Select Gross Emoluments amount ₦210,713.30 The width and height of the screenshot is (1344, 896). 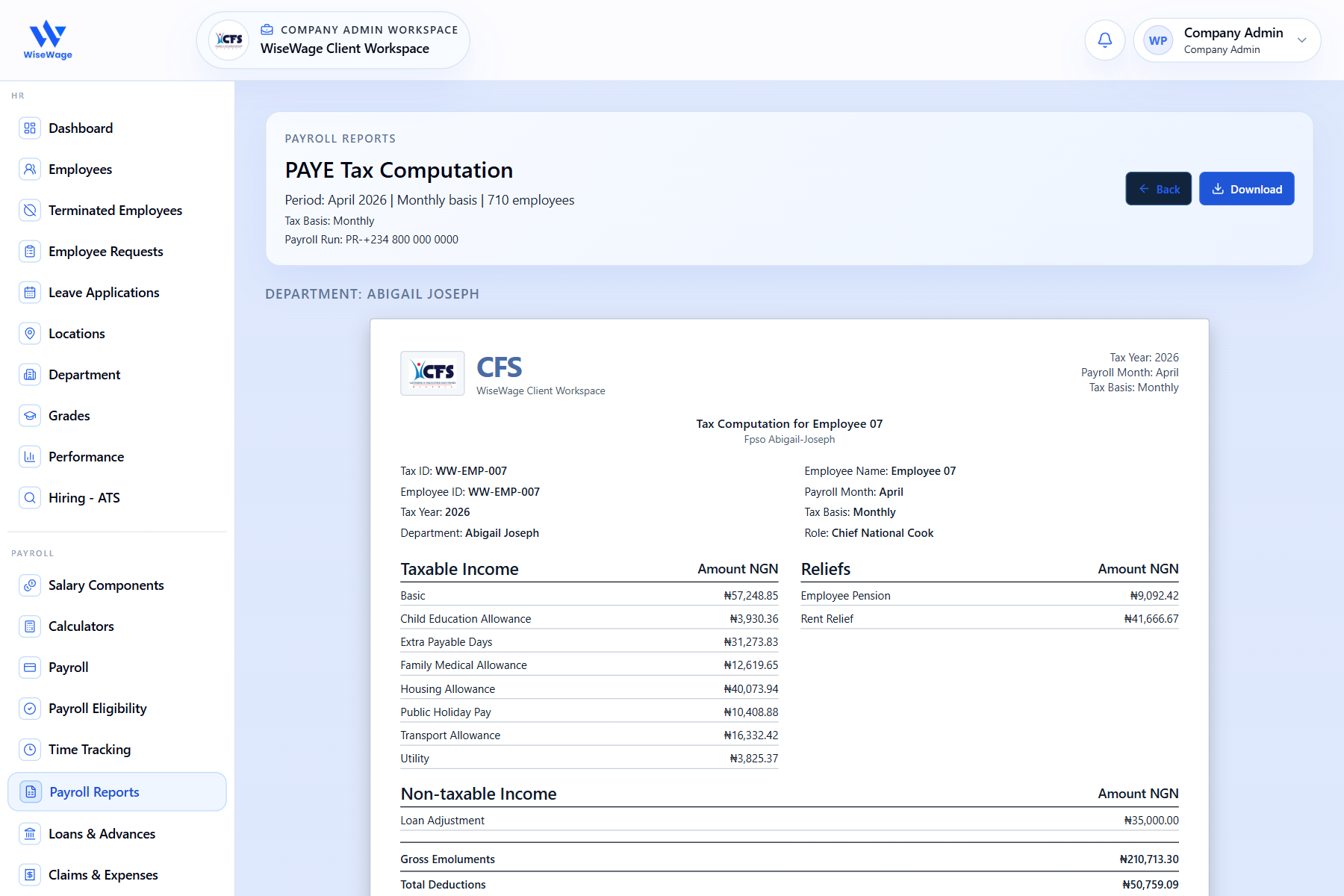1148,859
